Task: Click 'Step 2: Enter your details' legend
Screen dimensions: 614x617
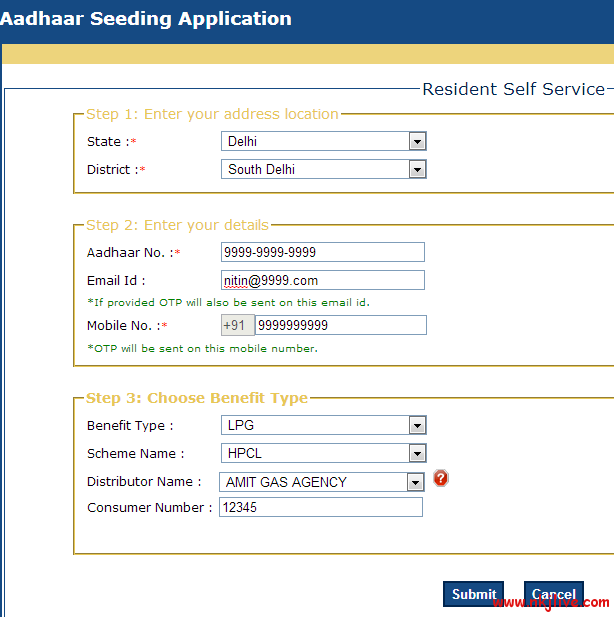Action: pyautogui.click(x=177, y=225)
